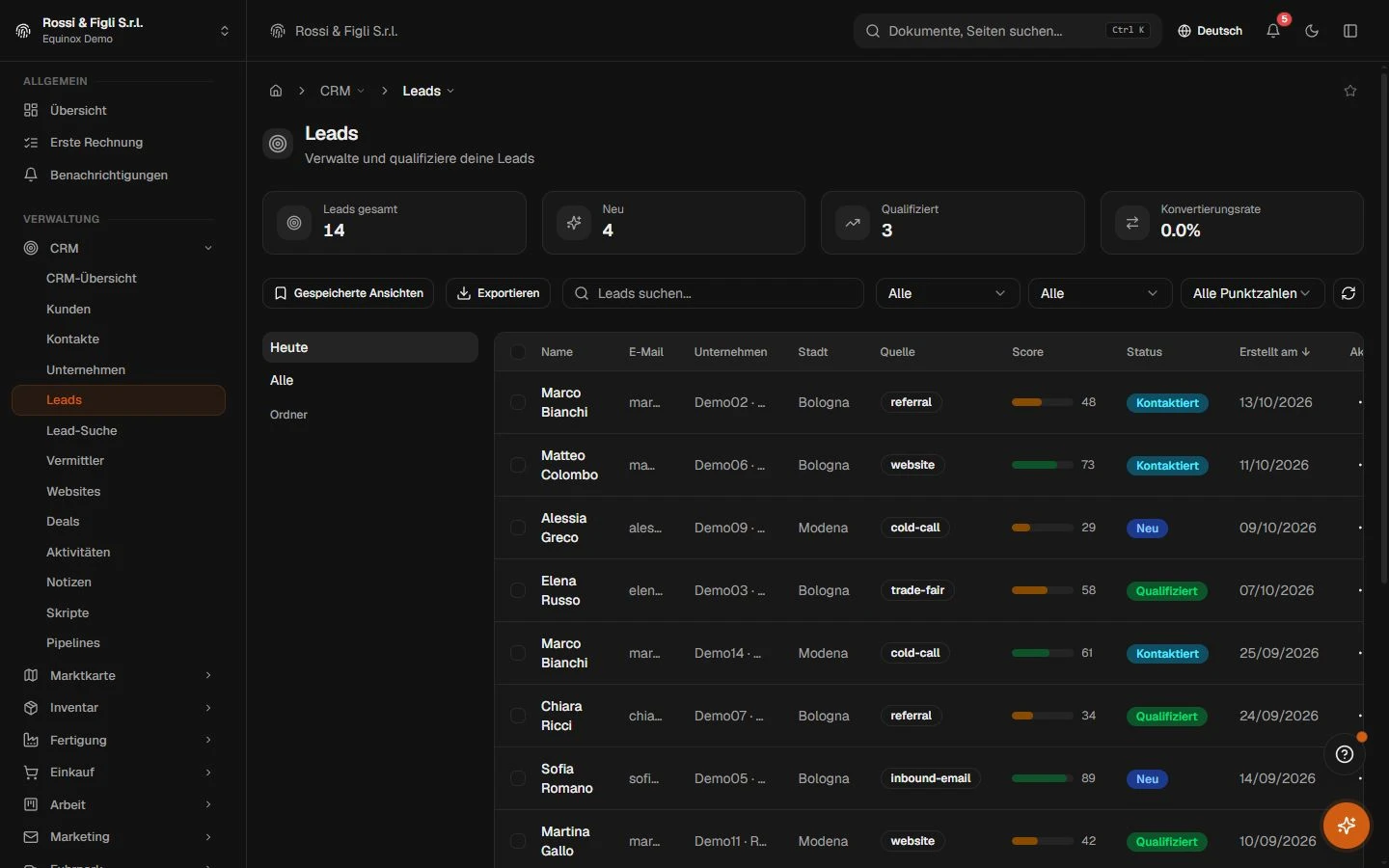This screenshot has height=868, width=1389.
Task: Click the Einkauf cart icon
Action: [31, 773]
